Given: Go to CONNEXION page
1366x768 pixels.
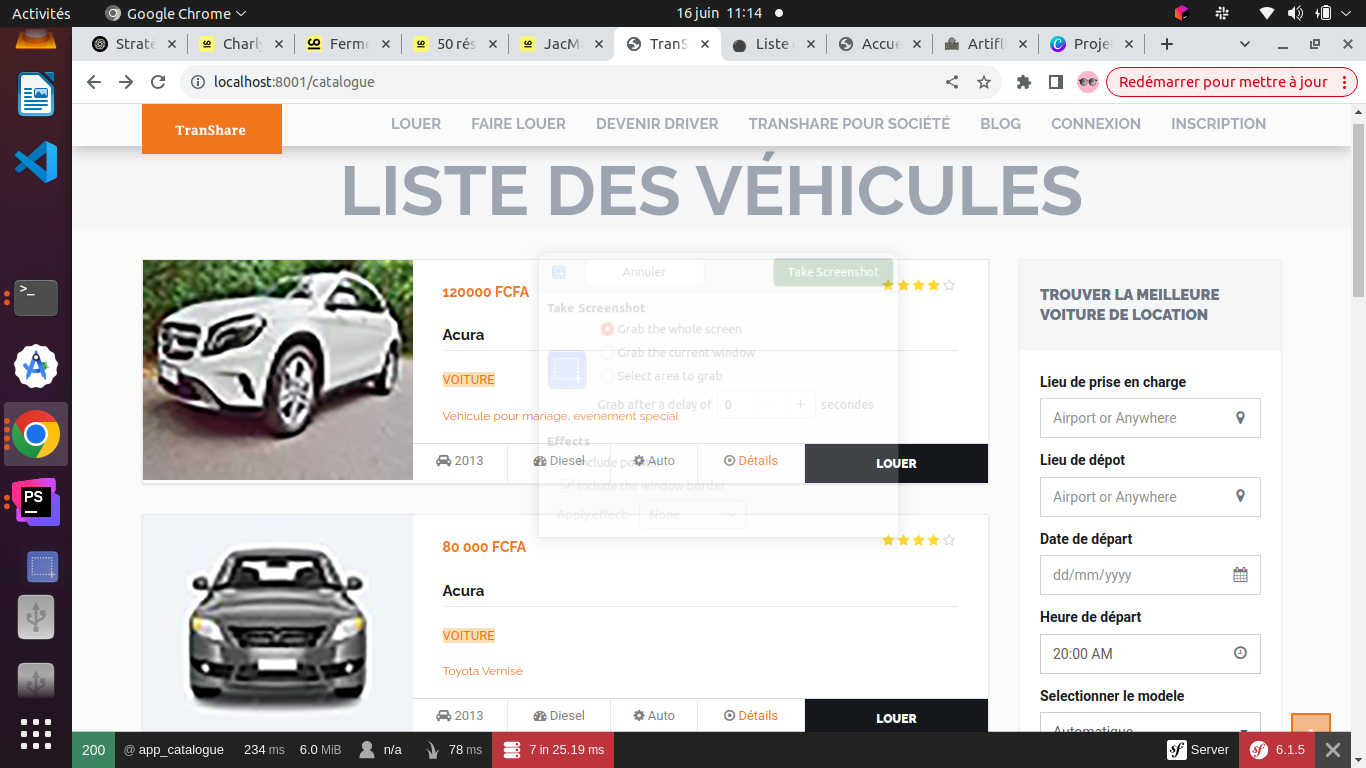Looking at the screenshot, I should point(1096,124).
